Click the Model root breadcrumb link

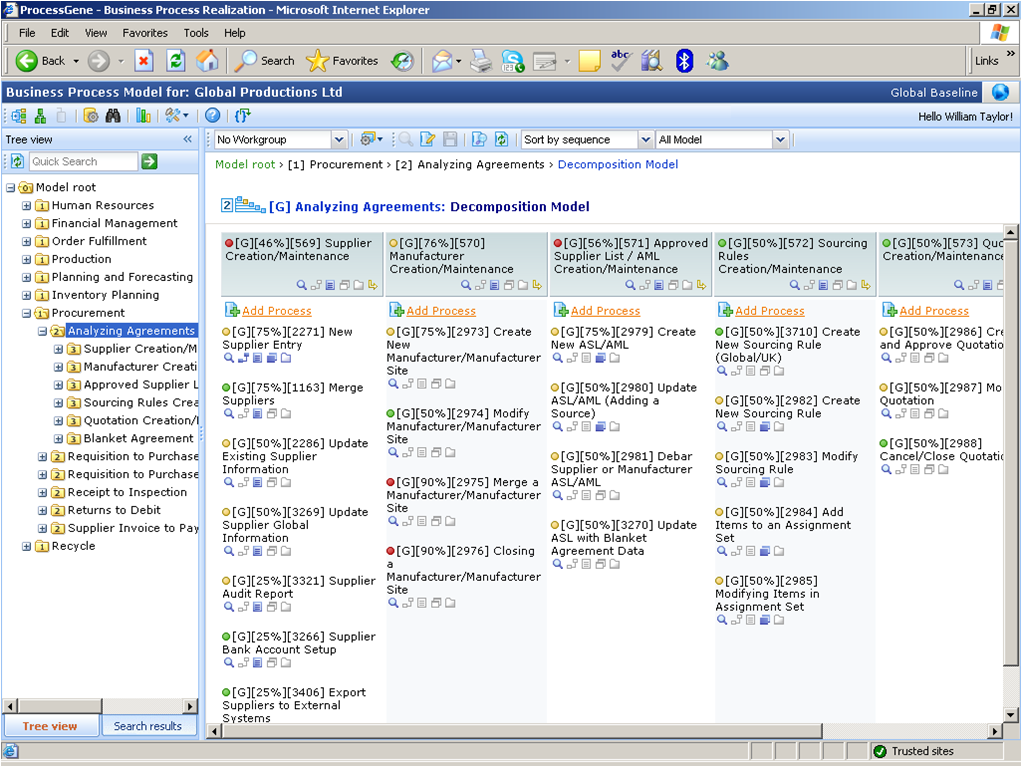pos(245,164)
